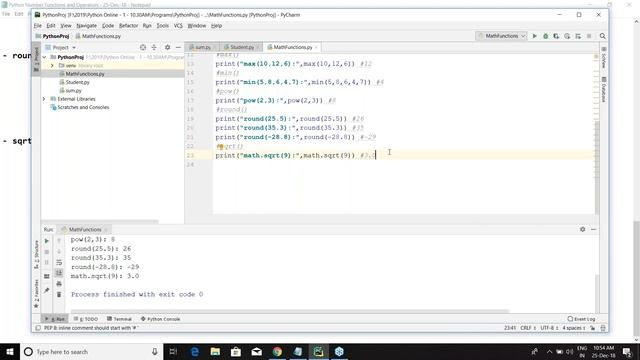Image resolution: width=640 pixels, height=360 pixels.
Task: Click the Windows taskbar search box
Action: [x=91, y=351]
